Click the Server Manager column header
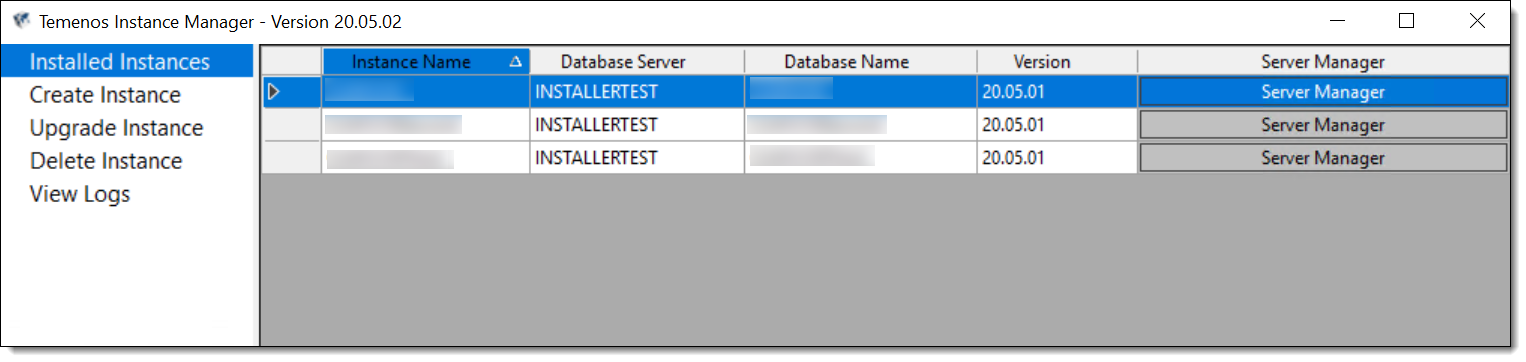This screenshot has width=1526, height=362. 1323,62
